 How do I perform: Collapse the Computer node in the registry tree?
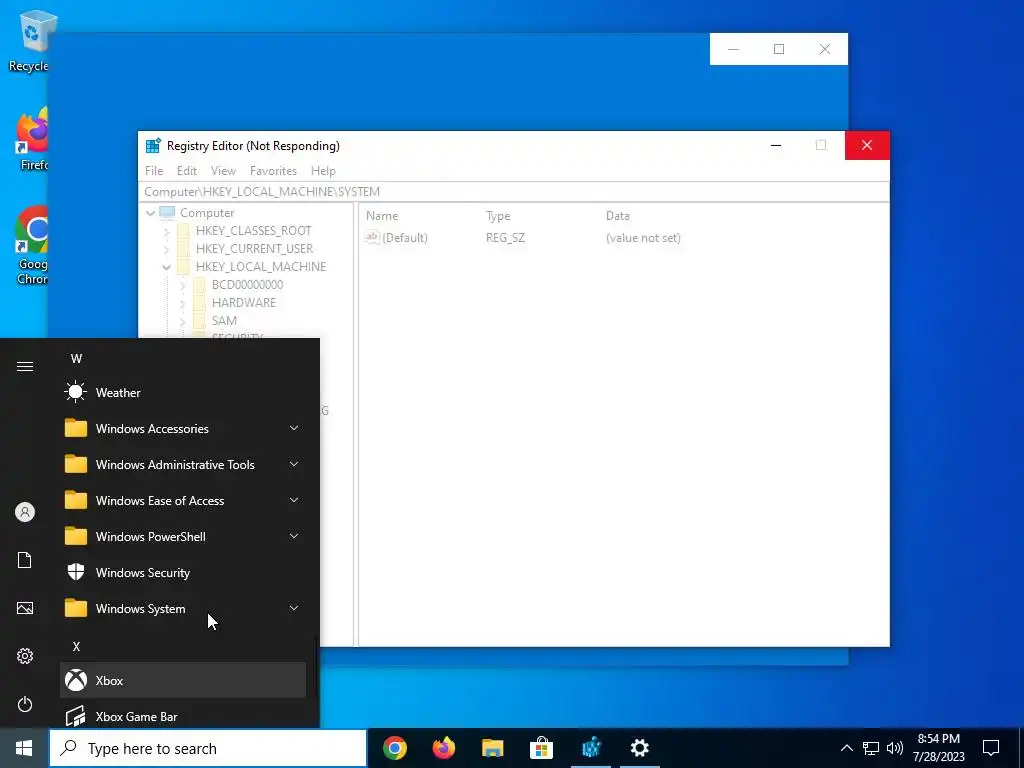pyautogui.click(x=150, y=213)
